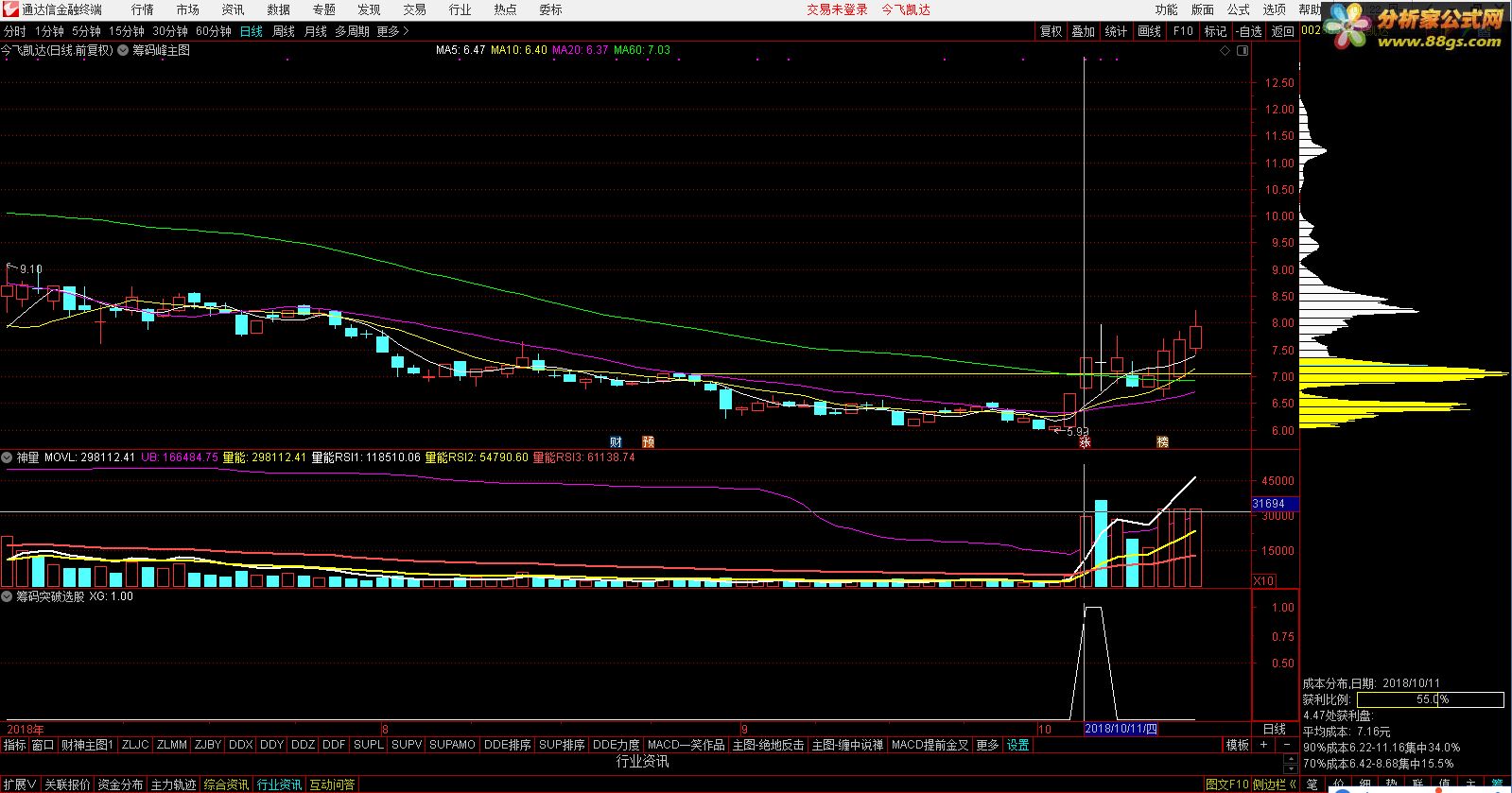Open the 行情 menu
The width and height of the screenshot is (1512, 793).
[143, 9]
